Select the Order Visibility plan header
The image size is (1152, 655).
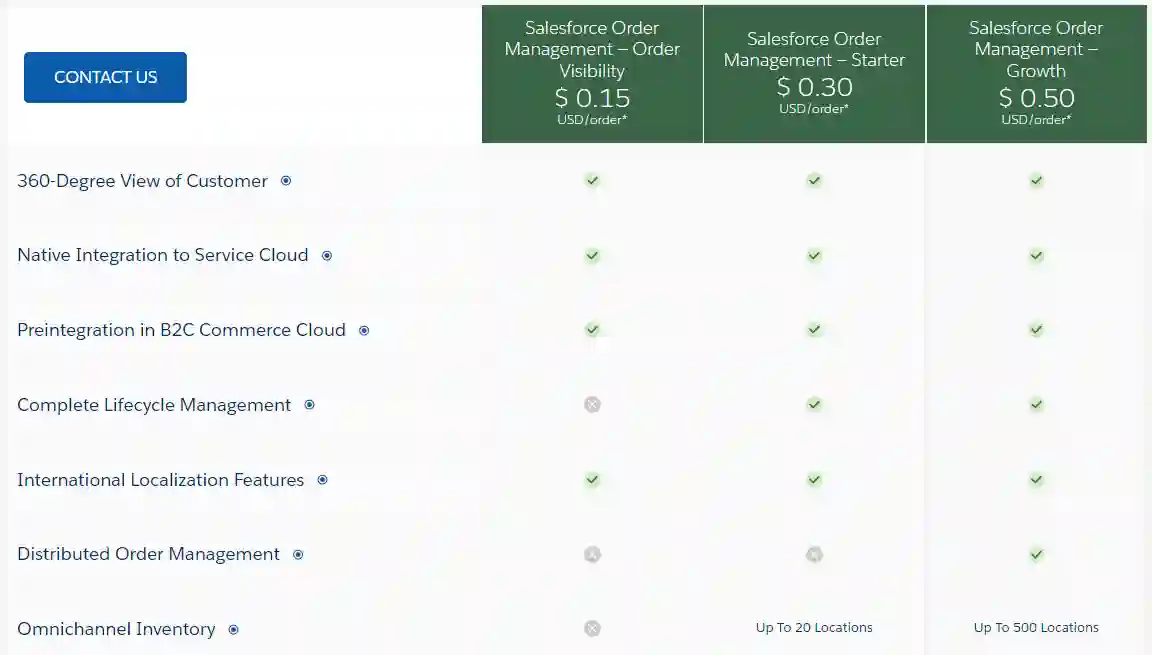click(x=592, y=74)
